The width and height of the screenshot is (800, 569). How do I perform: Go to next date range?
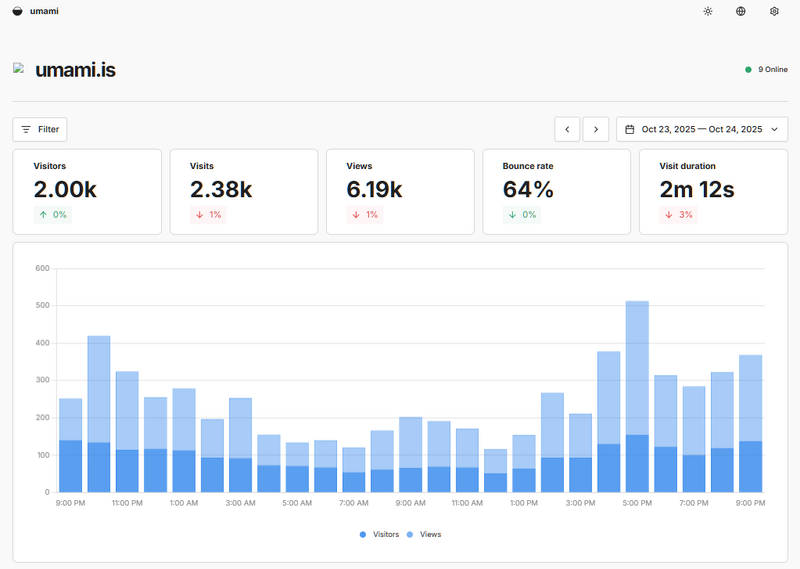(596, 129)
